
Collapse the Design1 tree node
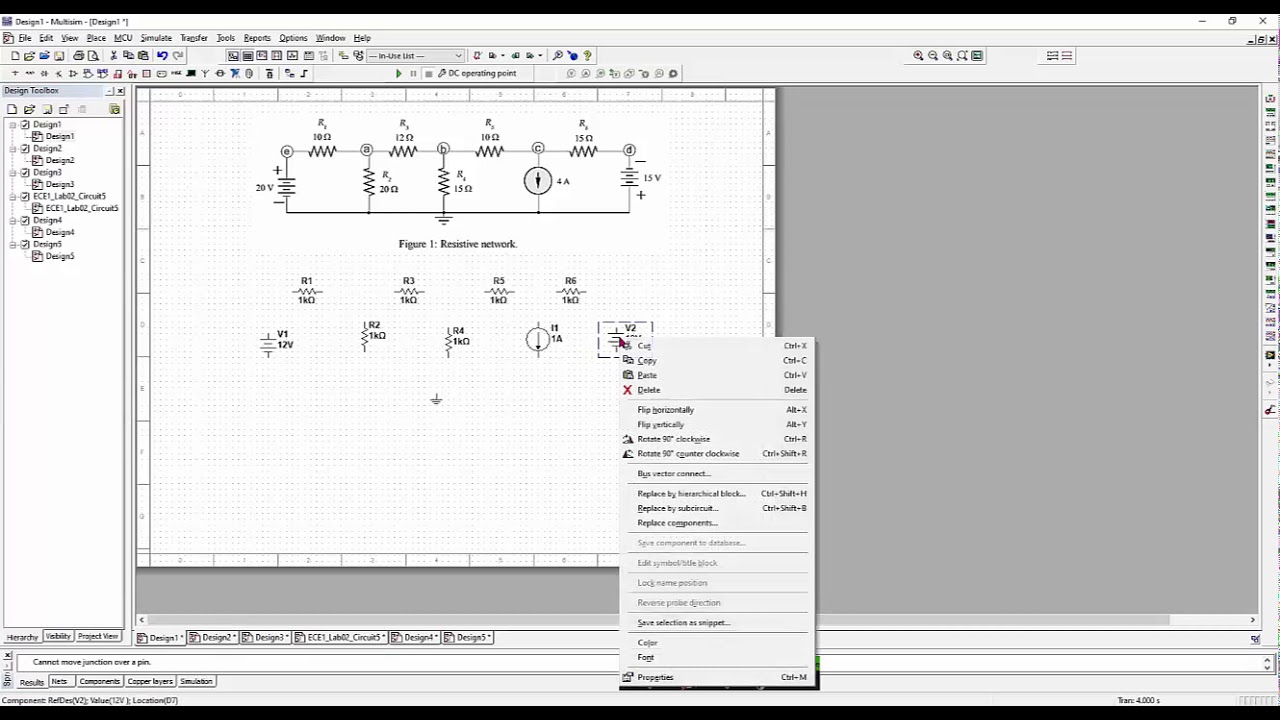tap(14, 124)
